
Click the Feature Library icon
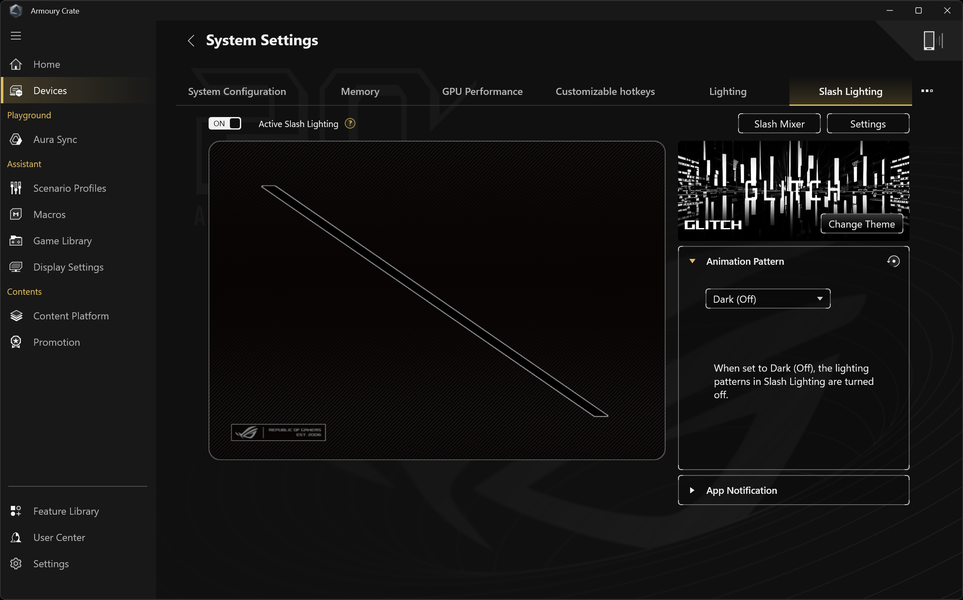pos(16,511)
